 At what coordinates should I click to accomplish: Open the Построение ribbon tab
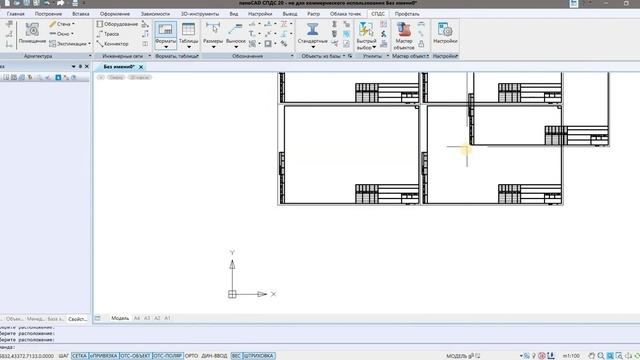[x=48, y=14]
